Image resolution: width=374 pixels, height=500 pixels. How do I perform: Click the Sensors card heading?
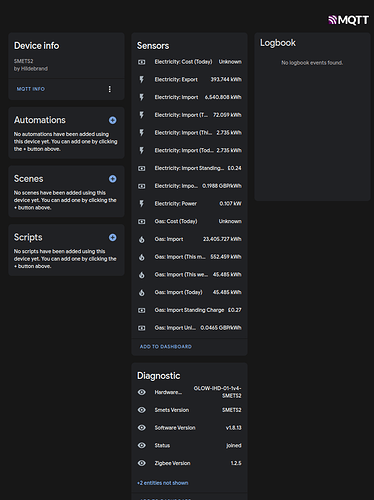(153, 46)
